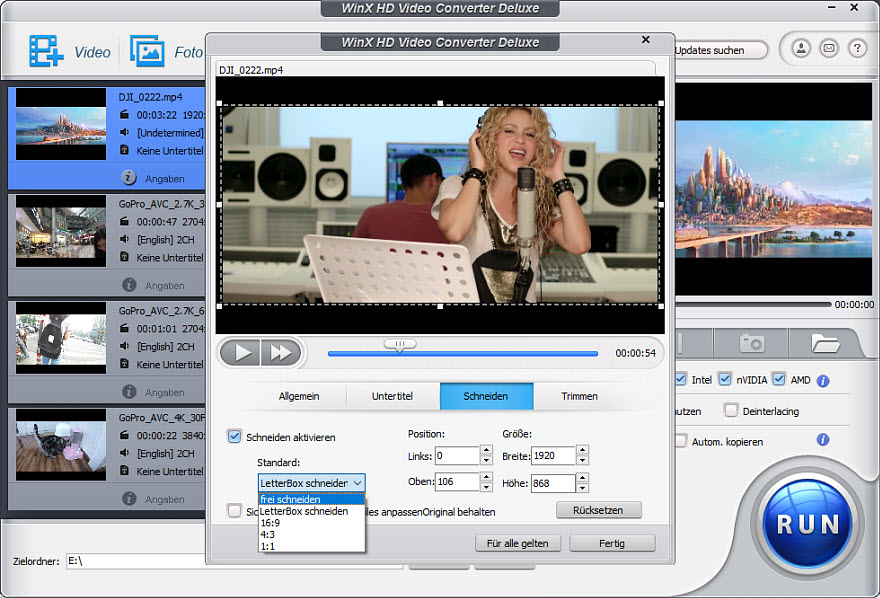Enable Autom. kopieren checkbox
Screen dimensions: 880x598
680,440
